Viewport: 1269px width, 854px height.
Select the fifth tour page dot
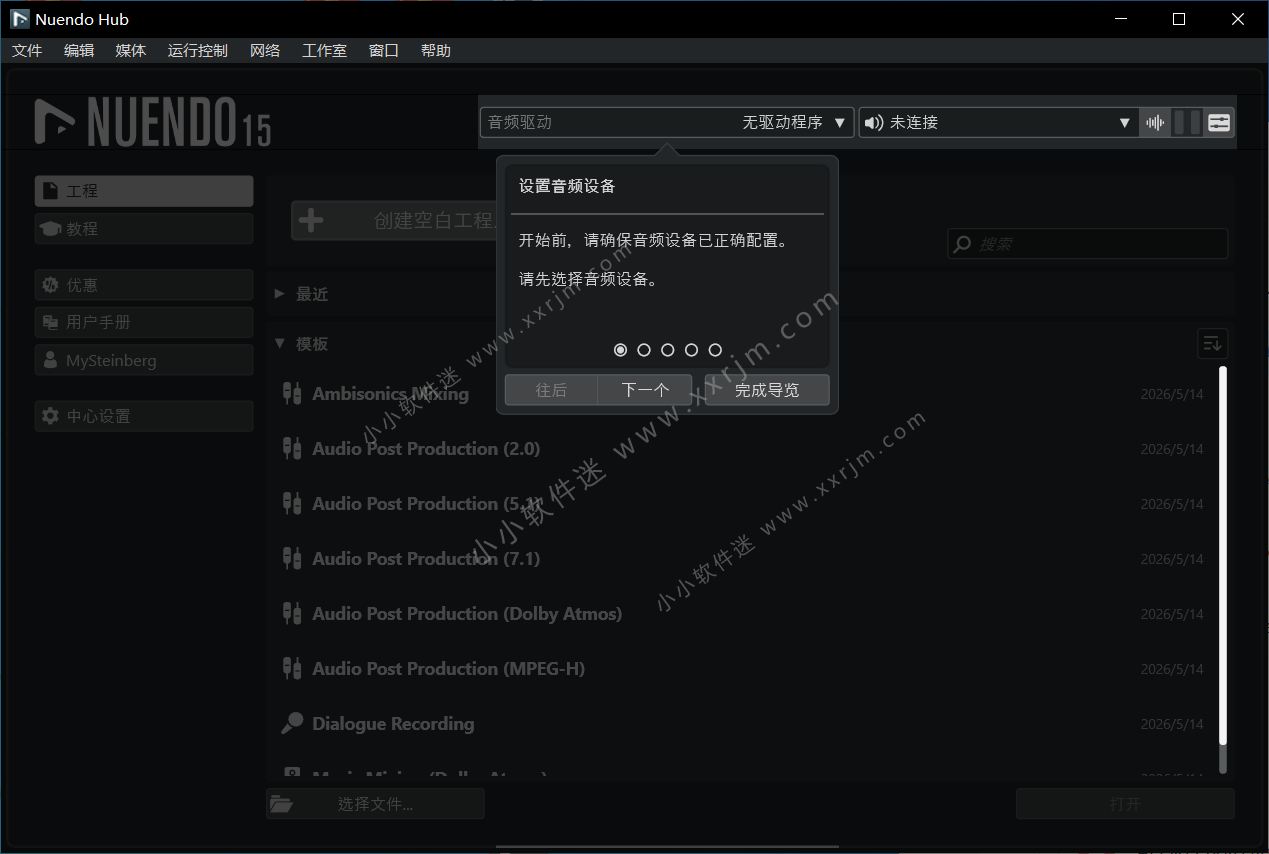(715, 350)
